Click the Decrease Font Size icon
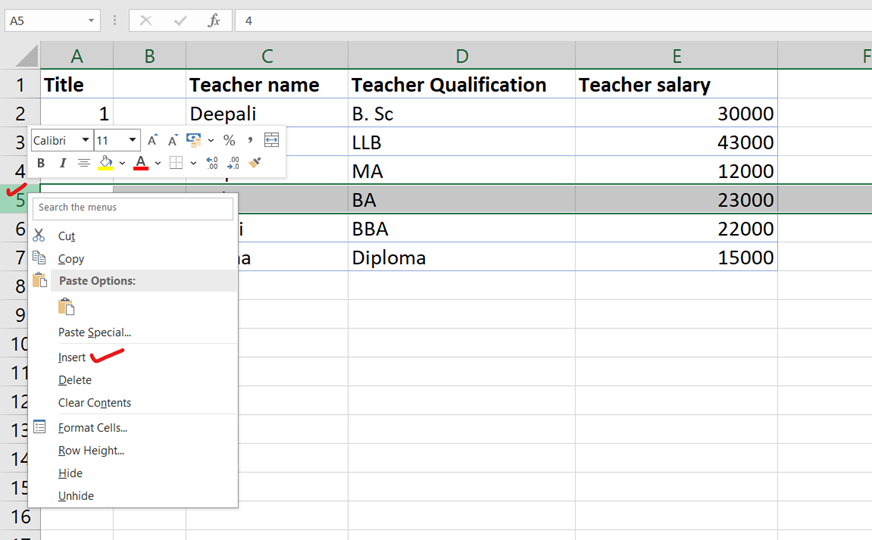872x540 pixels. [x=172, y=141]
